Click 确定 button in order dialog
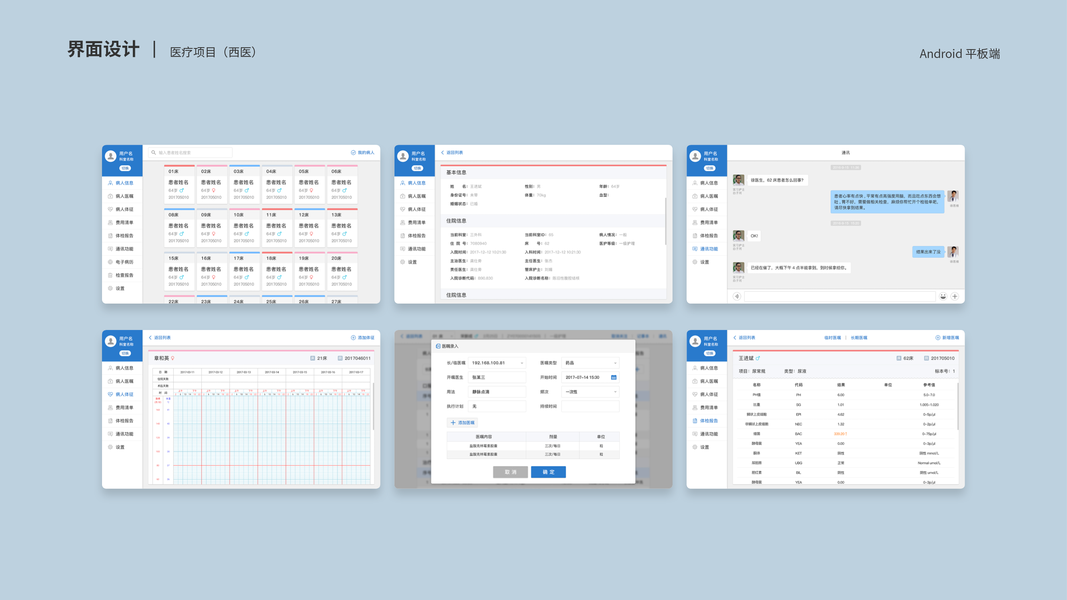Screen dimensions: 1067x600 [548, 471]
